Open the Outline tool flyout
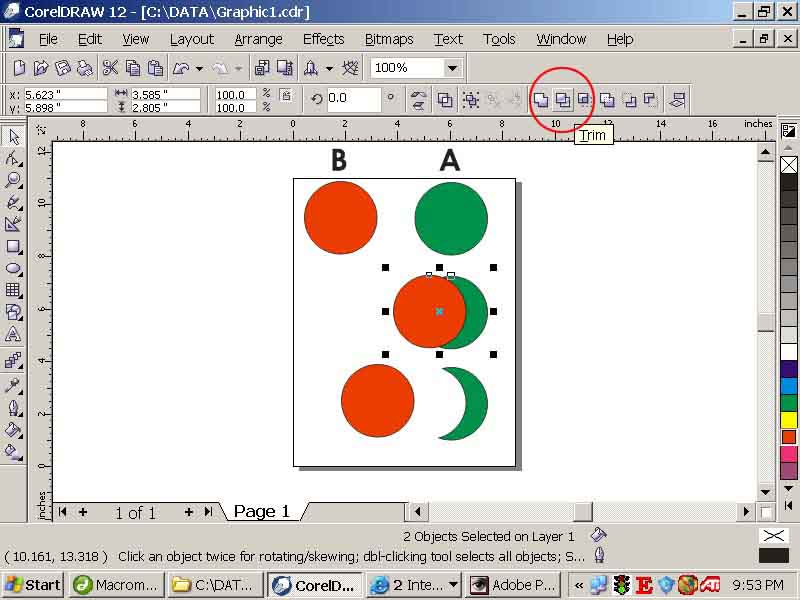 pos(13,408)
